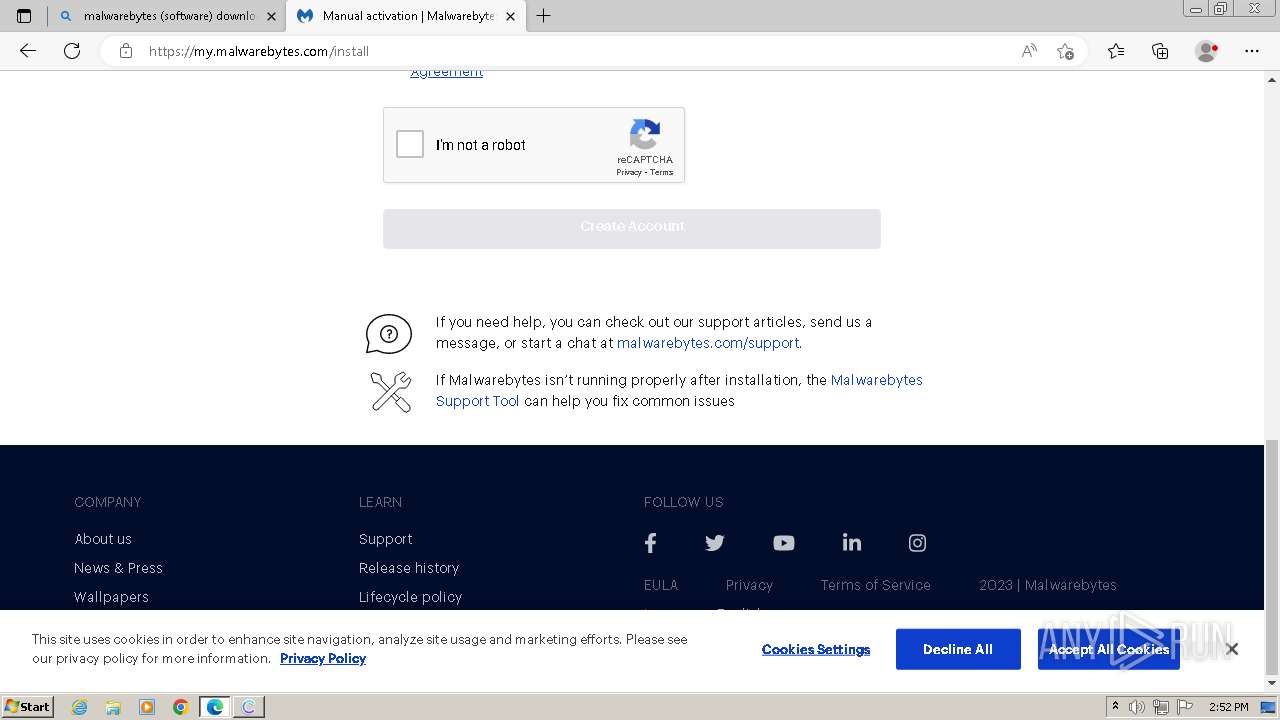
Task: Open News & Press footer link
Action: 118,568
